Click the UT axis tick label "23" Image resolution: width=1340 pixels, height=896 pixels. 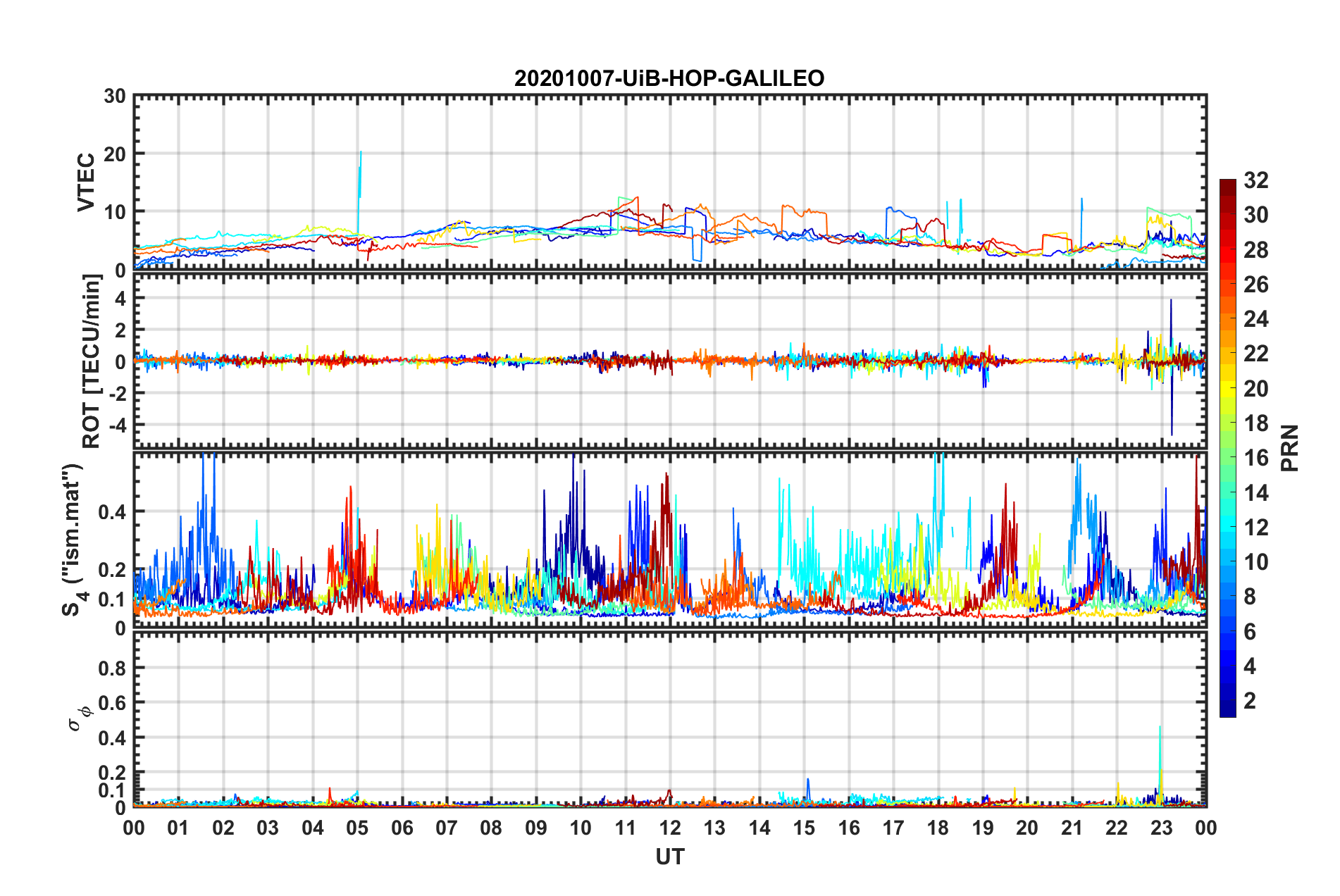tap(1162, 828)
